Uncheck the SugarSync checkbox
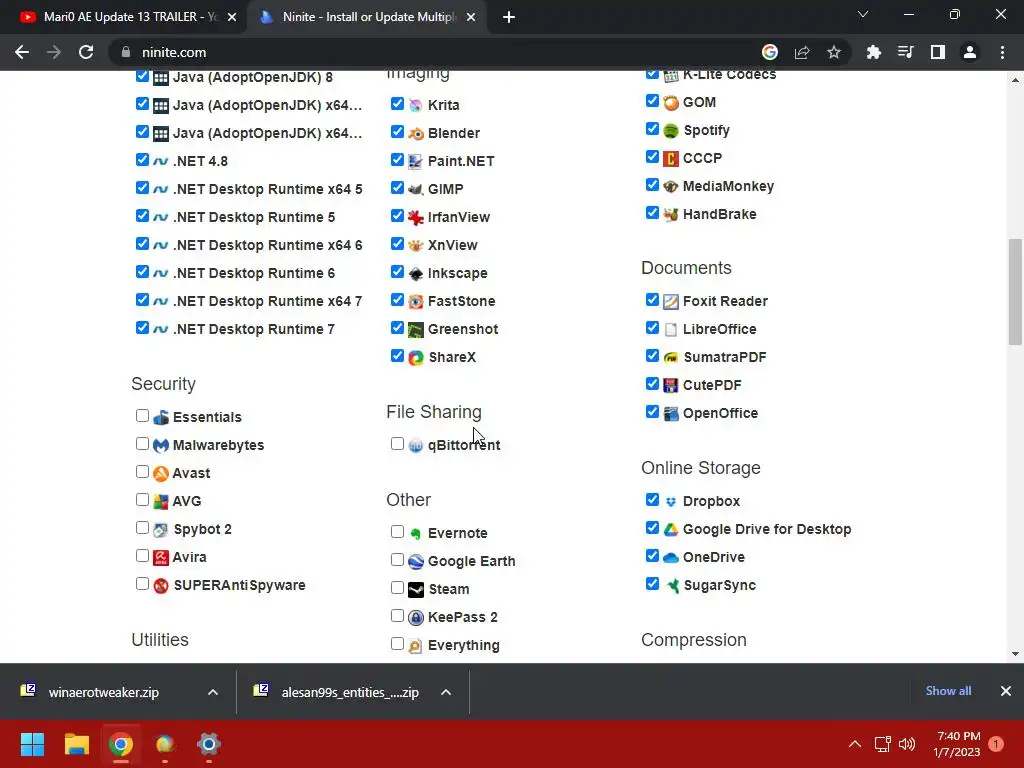1024x768 pixels. (652, 584)
